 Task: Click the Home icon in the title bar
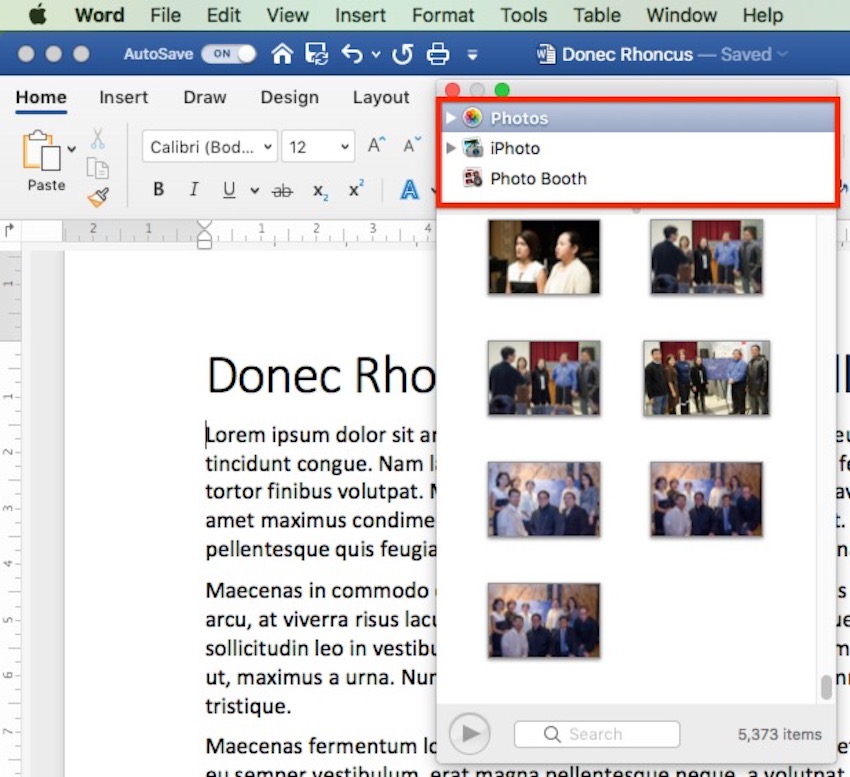click(283, 55)
